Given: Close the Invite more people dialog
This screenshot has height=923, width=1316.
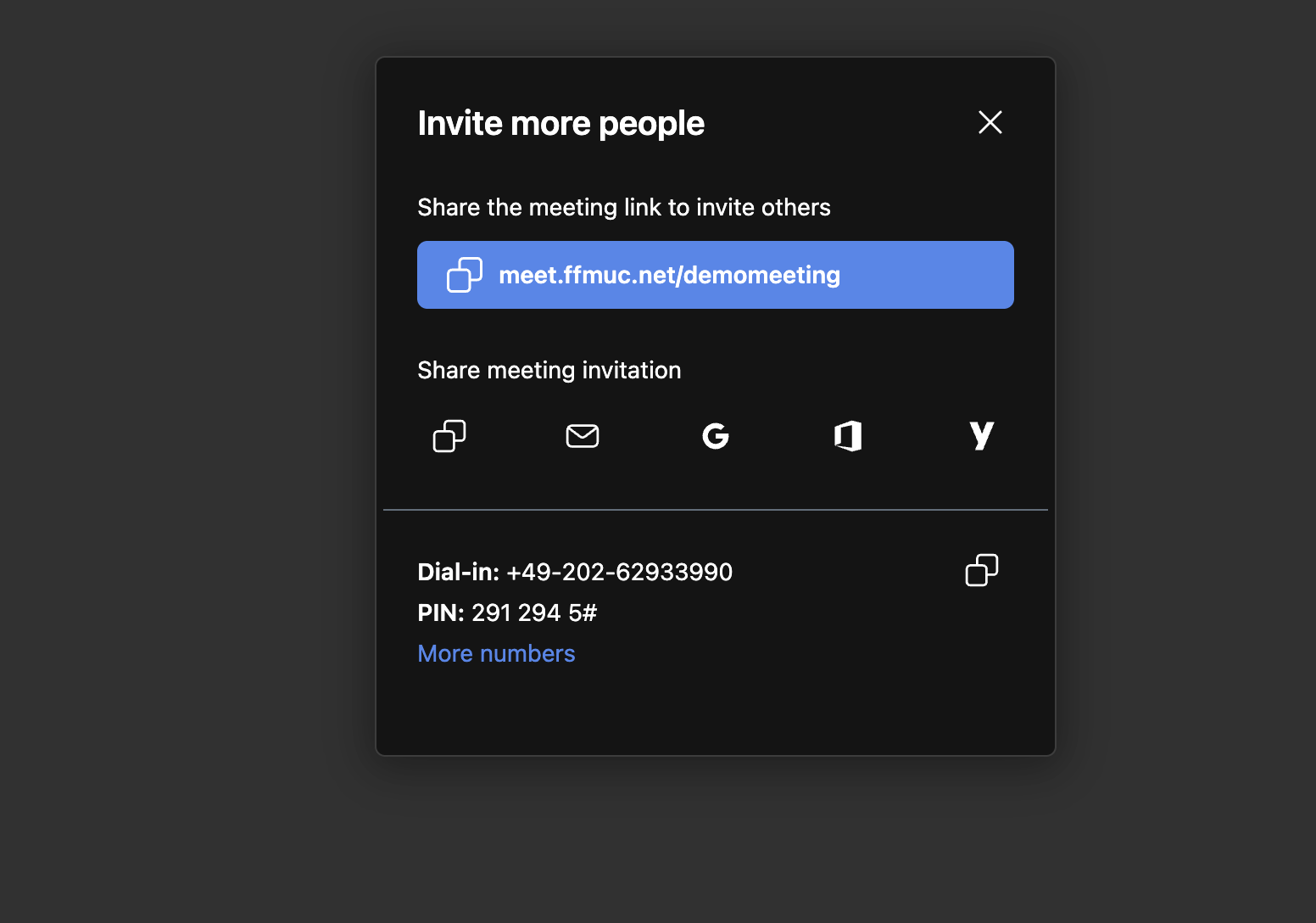Looking at the screenshot, I should (990, 122).
